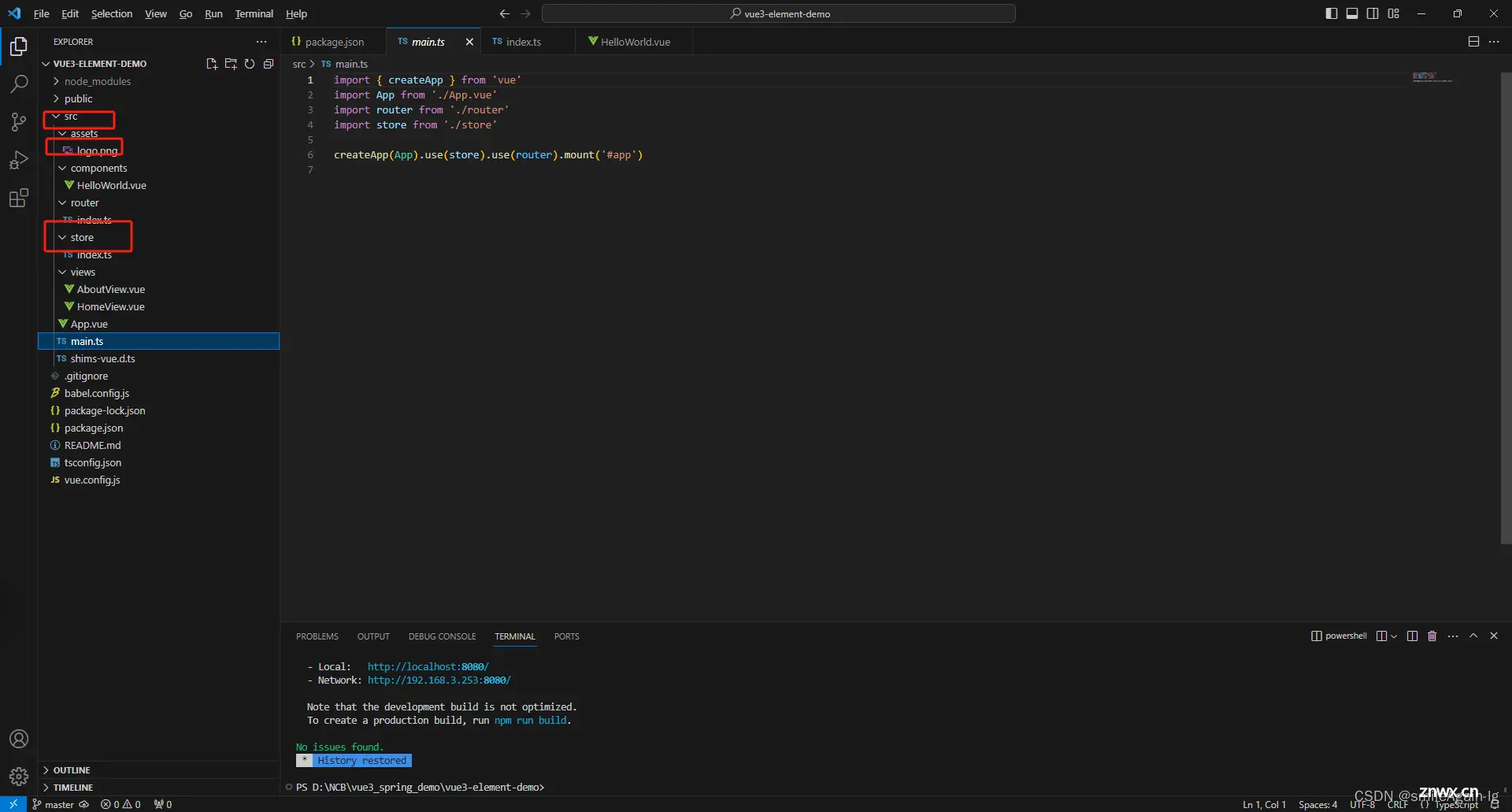Open the Extensions view
The image size is (1512, 812).
click(x=19, y=198)
